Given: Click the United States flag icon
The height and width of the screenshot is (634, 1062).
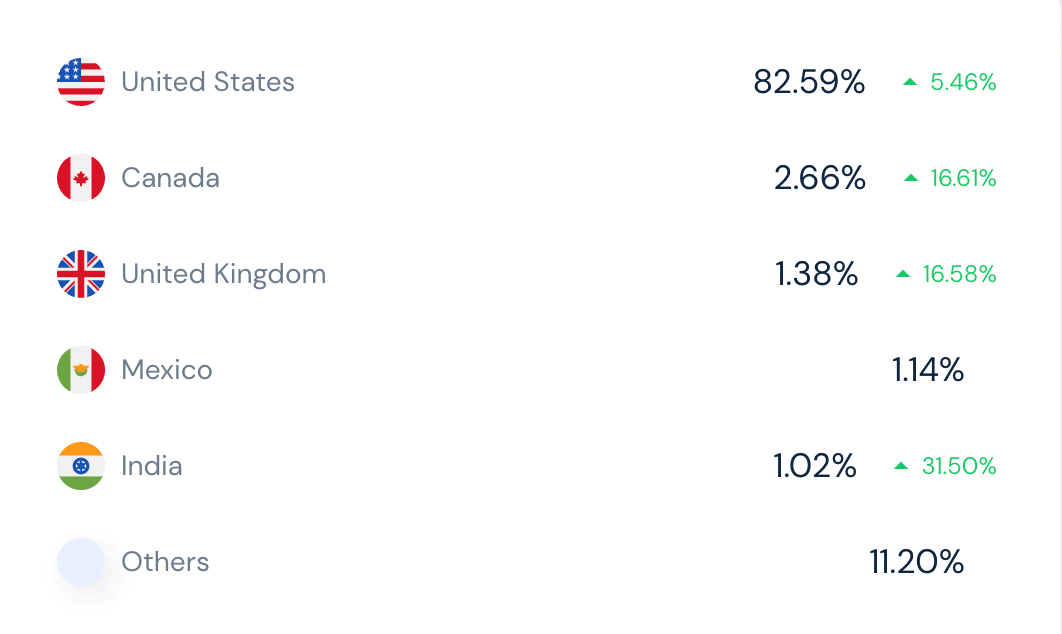Looking at the screenshot, I should click(81, 82).
